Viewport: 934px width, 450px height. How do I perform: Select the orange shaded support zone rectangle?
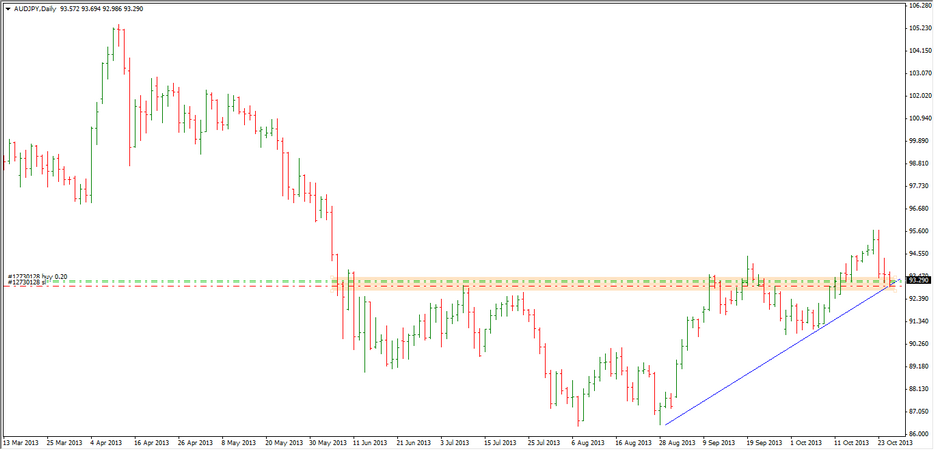600,284
